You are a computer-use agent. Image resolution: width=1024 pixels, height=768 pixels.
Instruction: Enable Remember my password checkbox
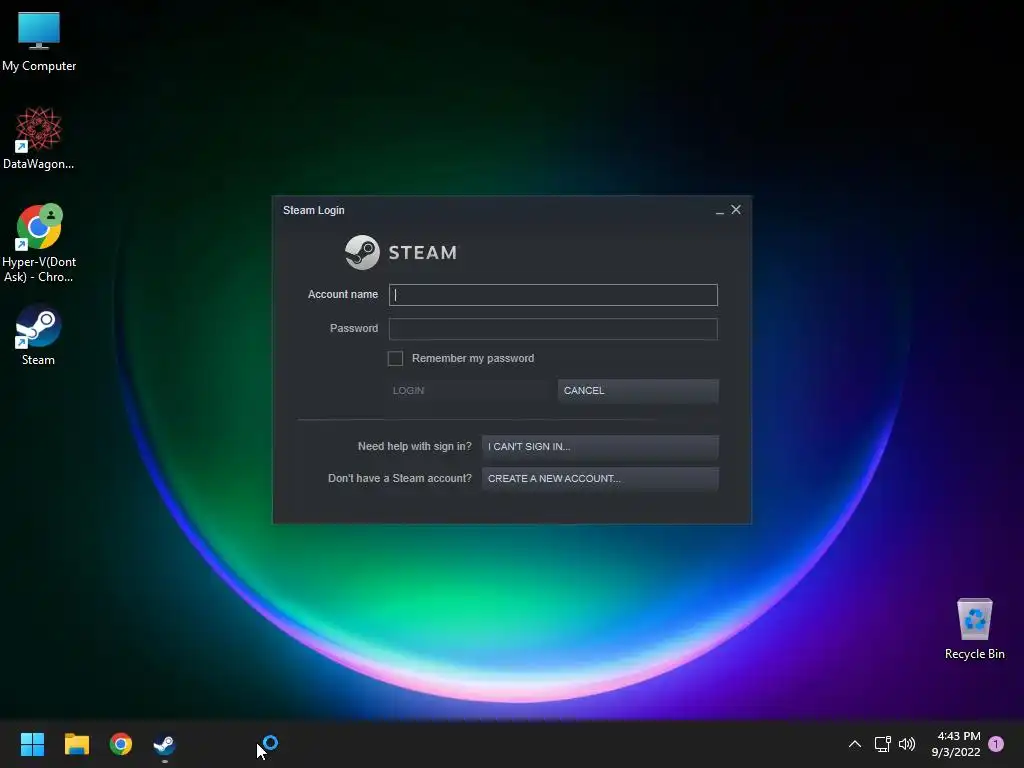point(395,358)
